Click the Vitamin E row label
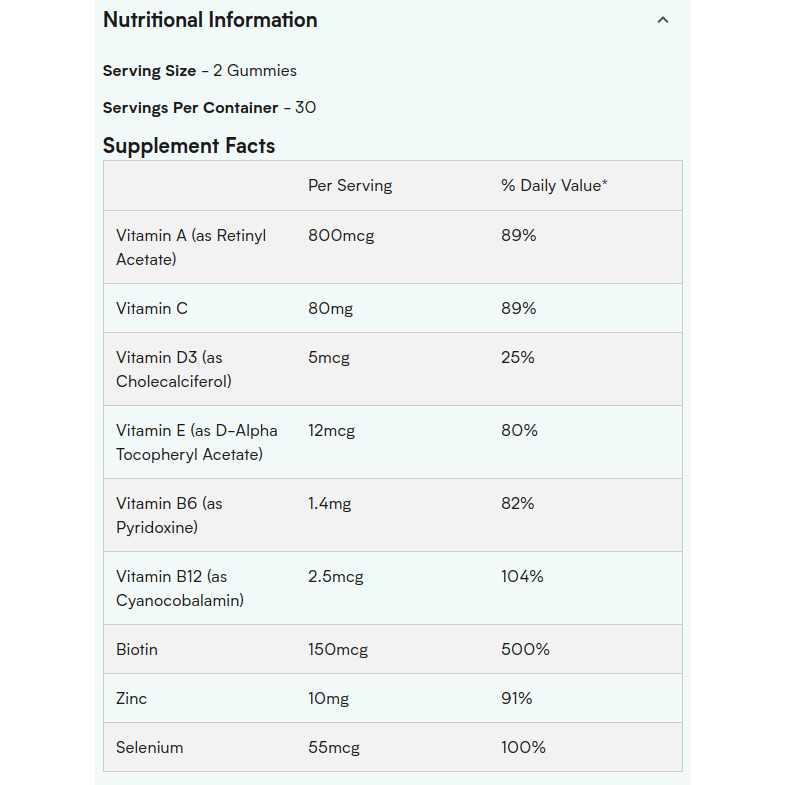 click(196, 442)
